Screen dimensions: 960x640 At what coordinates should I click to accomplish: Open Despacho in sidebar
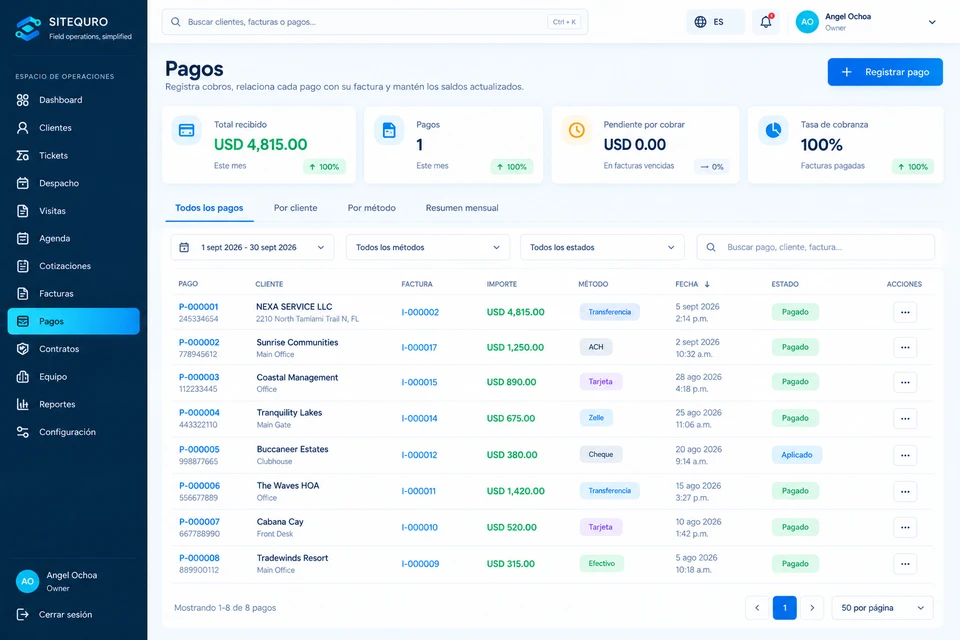[73, 183]
